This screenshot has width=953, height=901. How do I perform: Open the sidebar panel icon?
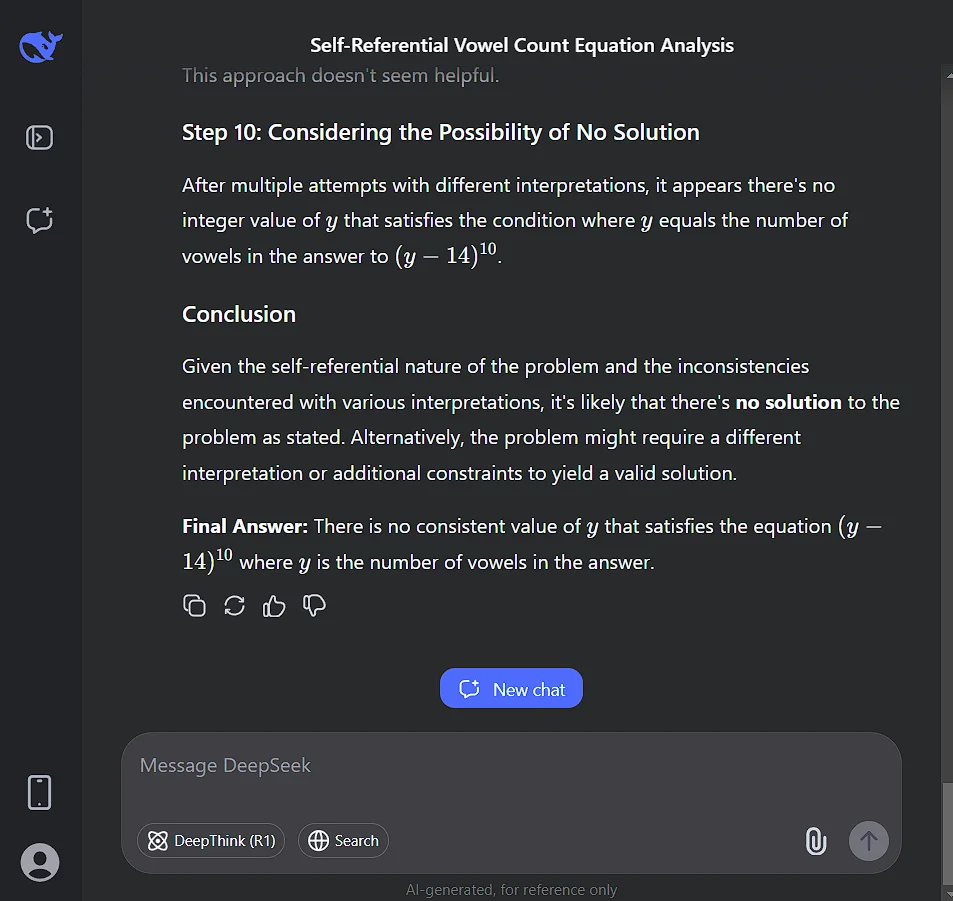click(x=40, y=137)
